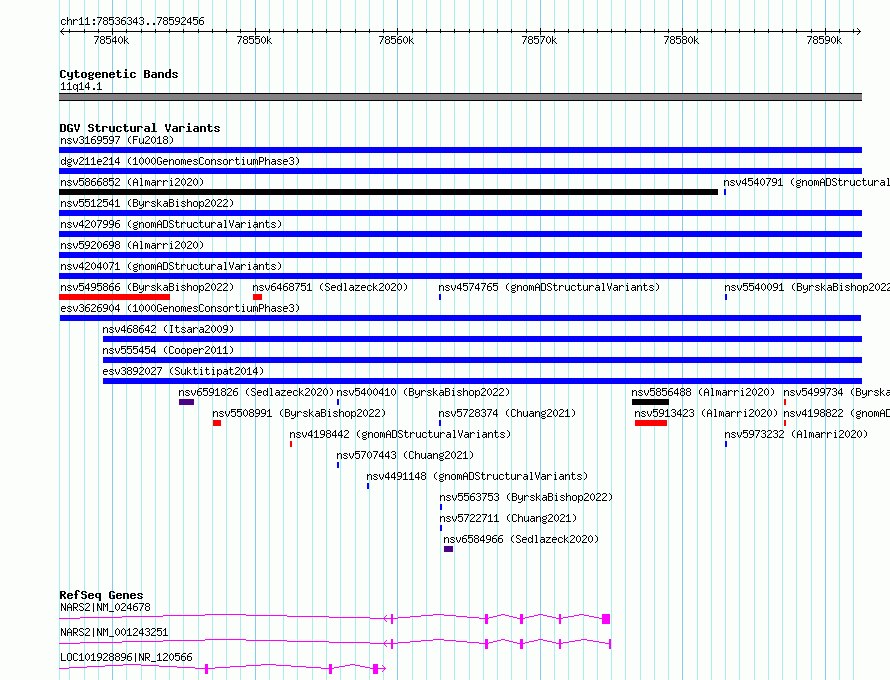Open the nsv468642 (Itsara2009) variant label
The image size is (890, 680).
click(167, 329)
